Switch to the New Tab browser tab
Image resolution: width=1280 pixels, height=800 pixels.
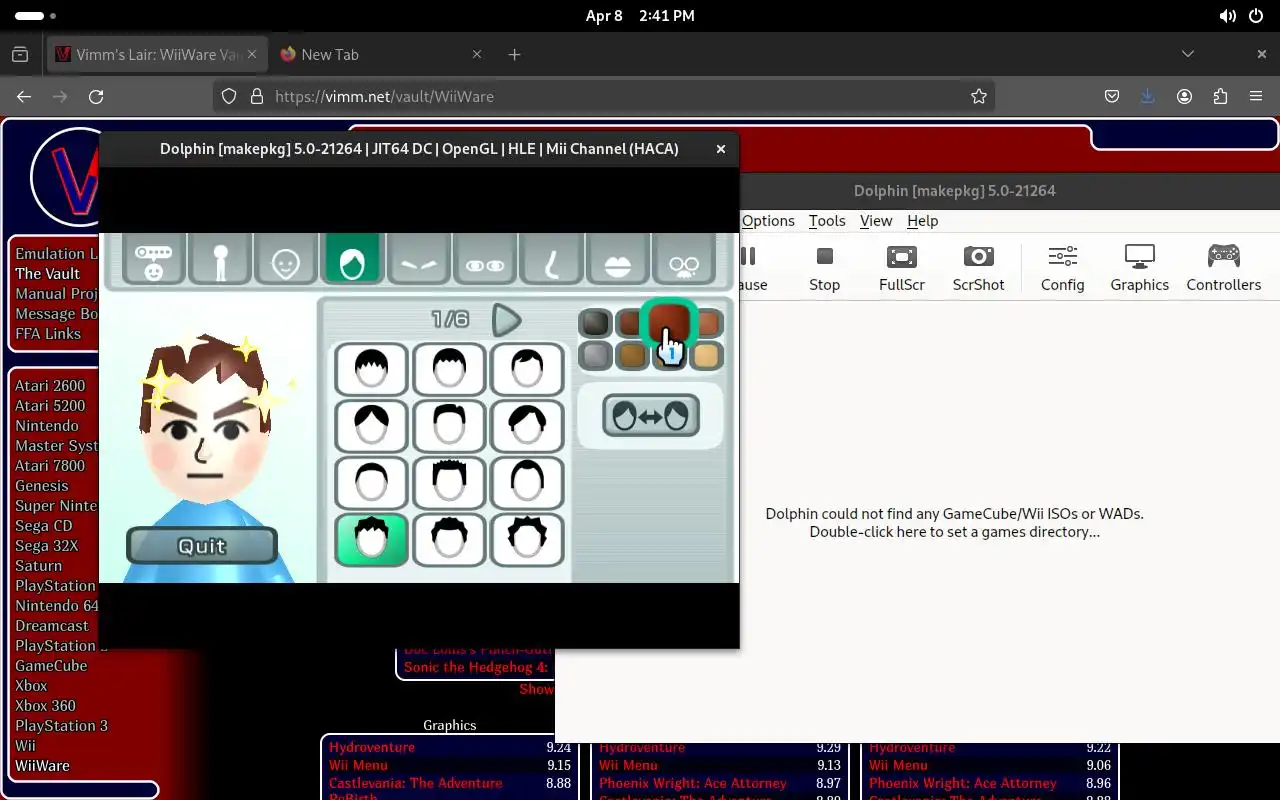click(380, 54)
